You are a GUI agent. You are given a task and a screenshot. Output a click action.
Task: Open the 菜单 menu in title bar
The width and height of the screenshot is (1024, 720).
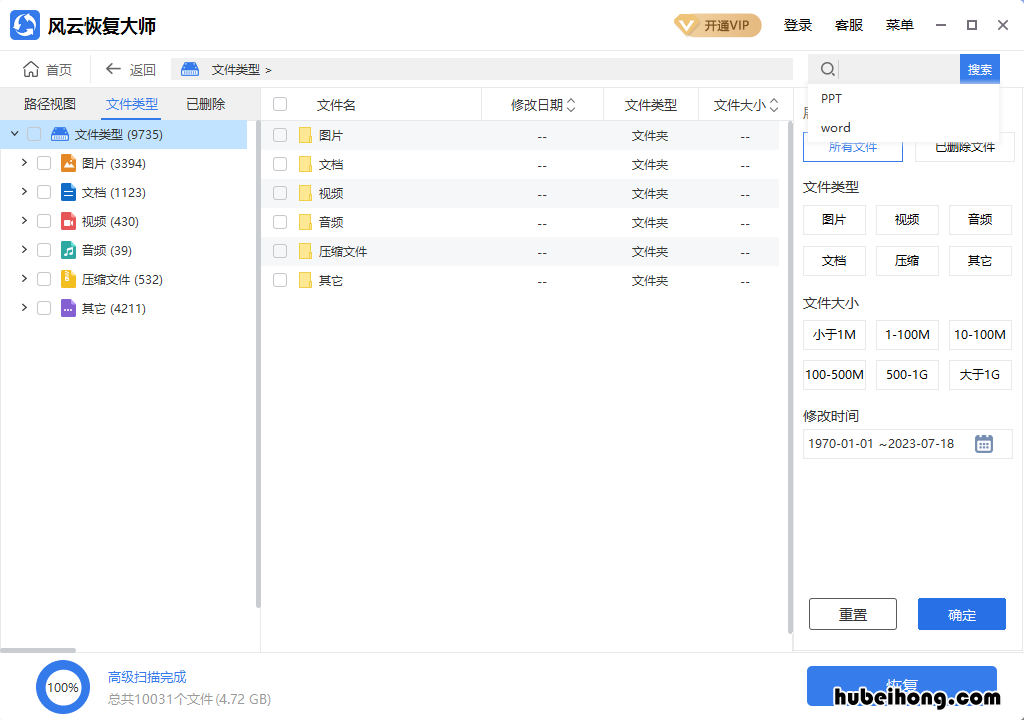[899, 25]
